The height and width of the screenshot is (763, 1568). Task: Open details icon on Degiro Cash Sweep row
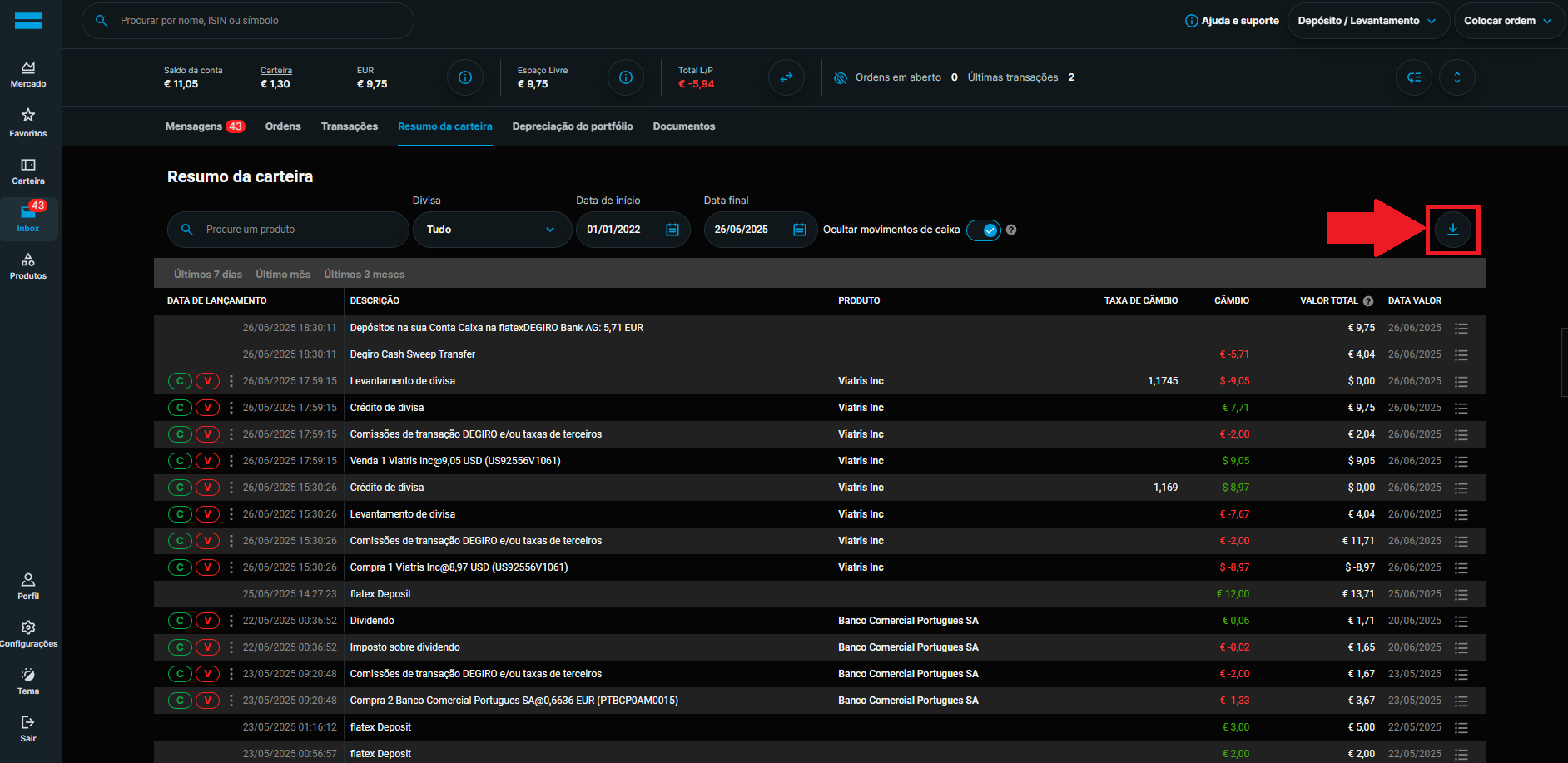tap(1461, 354)
